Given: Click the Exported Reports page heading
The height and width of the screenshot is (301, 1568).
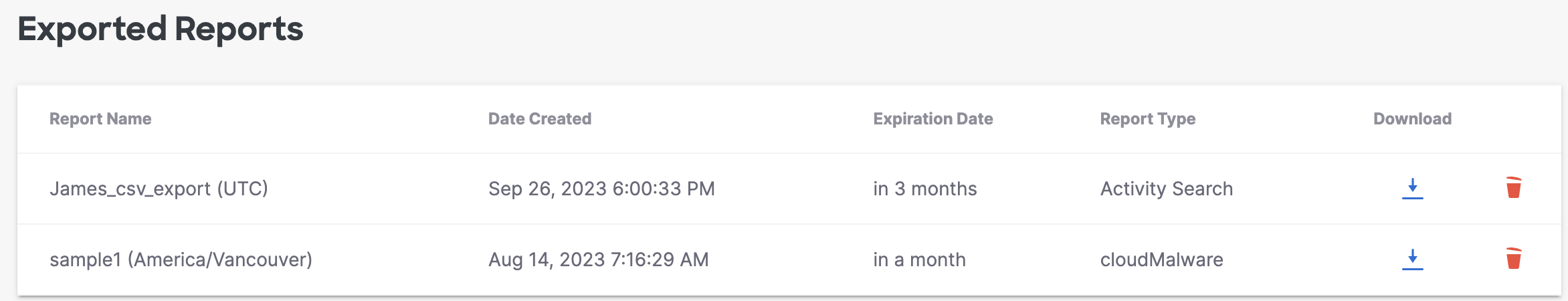Looking at the screenshot, I should [161, 29].
